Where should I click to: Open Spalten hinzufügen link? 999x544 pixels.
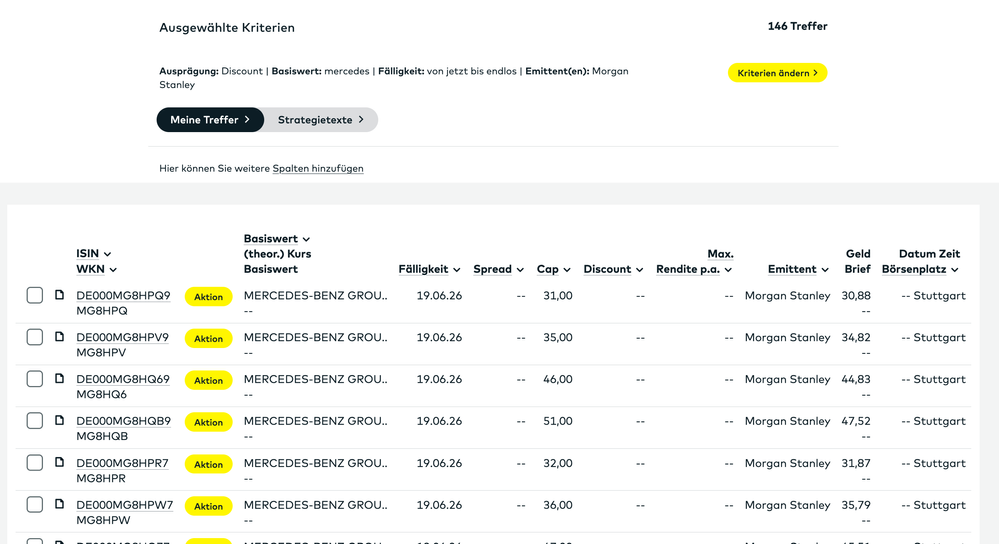(x=318, y=169)
